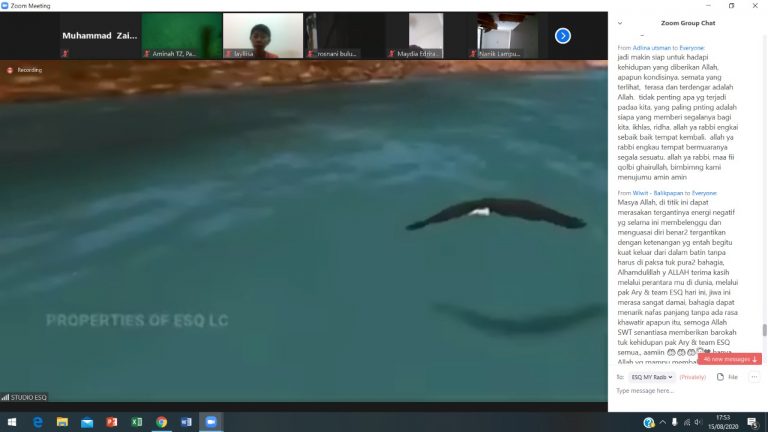Image resolution: width=768 pixels, height=432 pixels.
Task: Click the Recording indicator
Action: (25, 70)
